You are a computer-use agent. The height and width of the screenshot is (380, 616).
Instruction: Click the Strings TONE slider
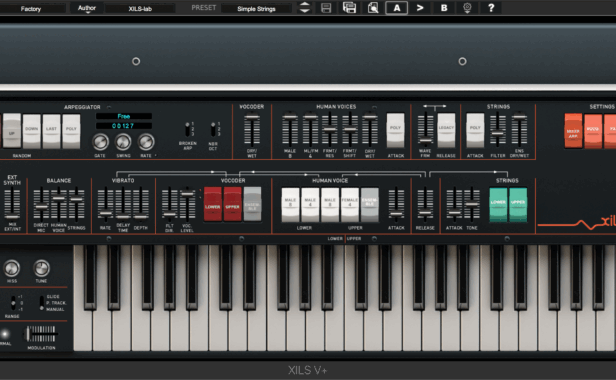coord(472,204)
